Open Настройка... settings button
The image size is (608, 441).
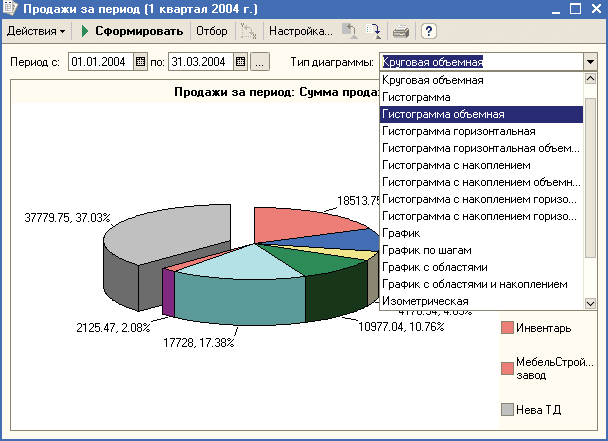click(x=301, y=31)
